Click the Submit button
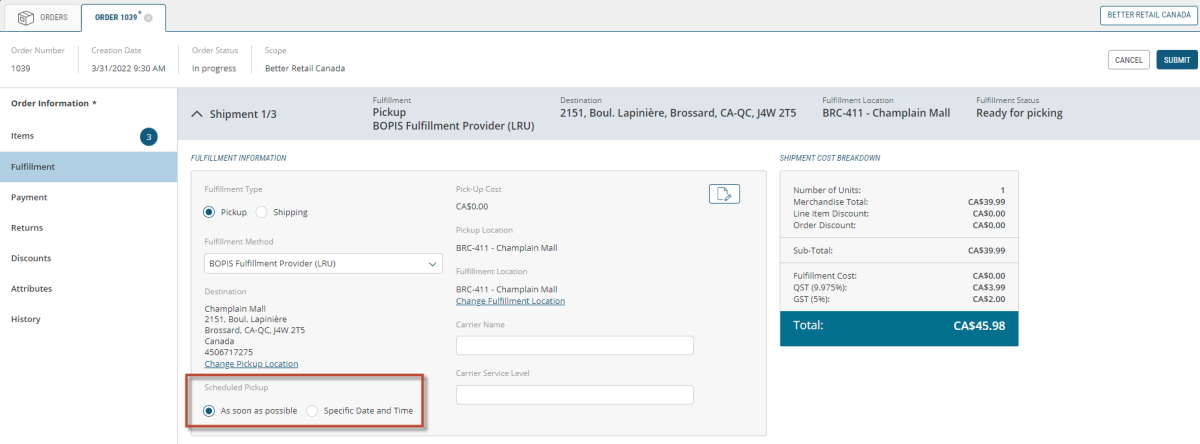 (x=1176, y=60)
